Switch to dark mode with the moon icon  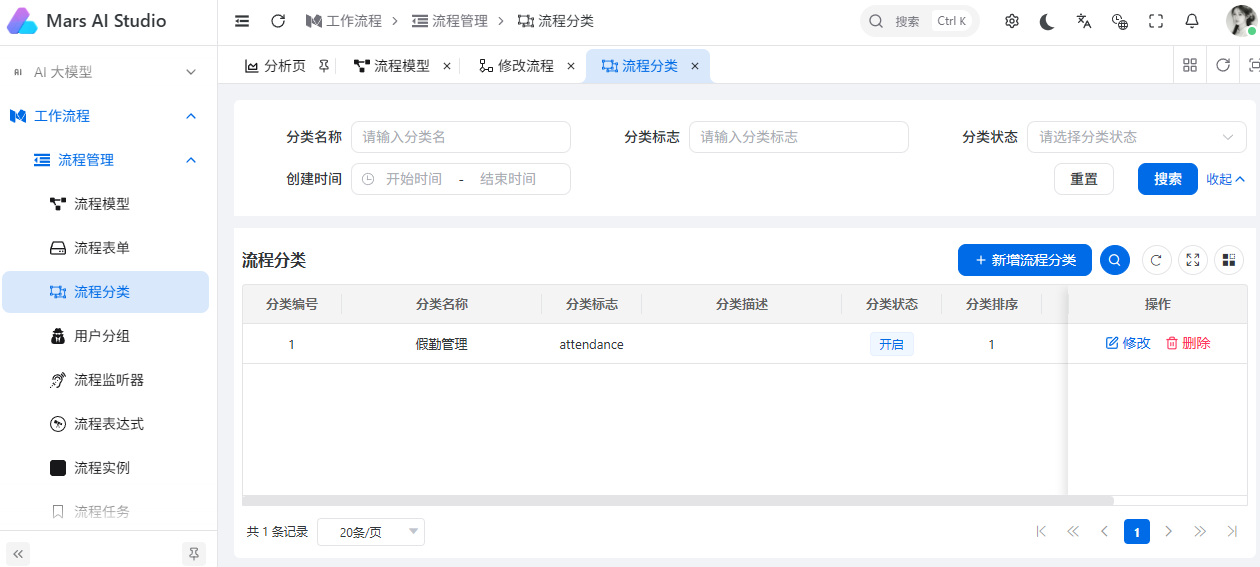click(x=1047, y=21)
